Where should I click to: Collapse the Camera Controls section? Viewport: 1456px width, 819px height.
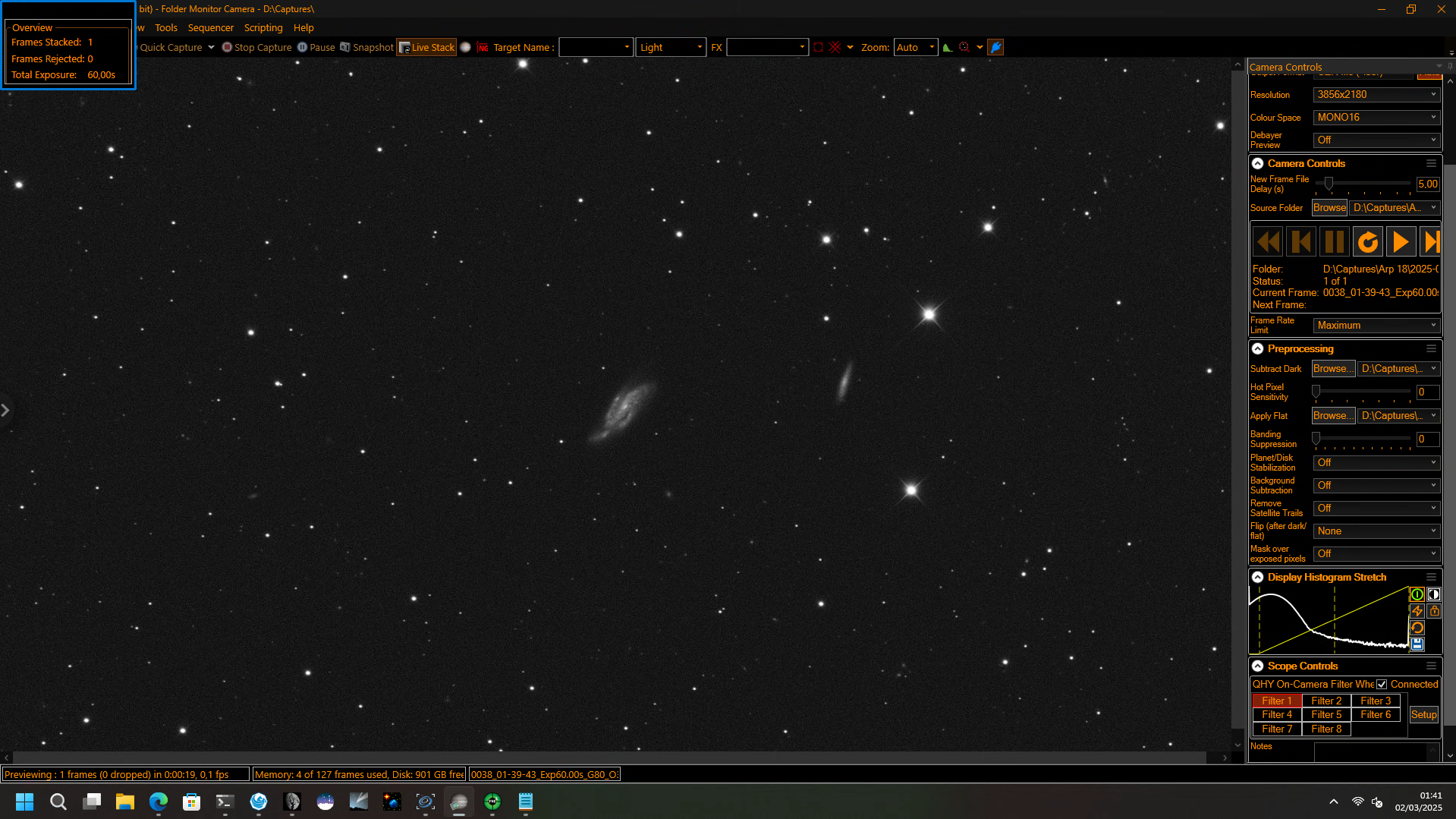[x=1257, y=163]
